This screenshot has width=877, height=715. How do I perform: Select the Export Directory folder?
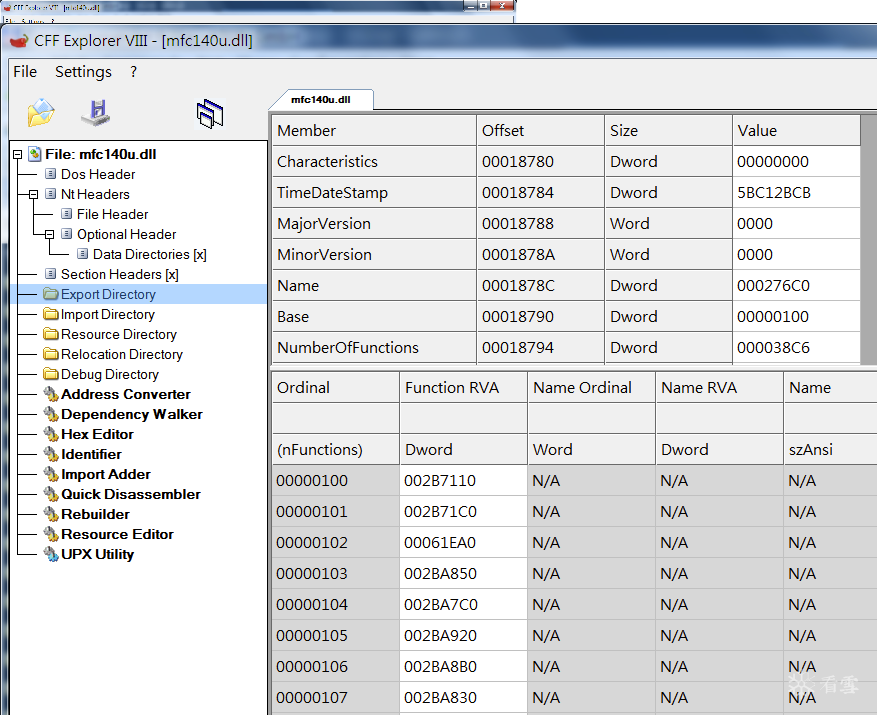click(108, 294)
